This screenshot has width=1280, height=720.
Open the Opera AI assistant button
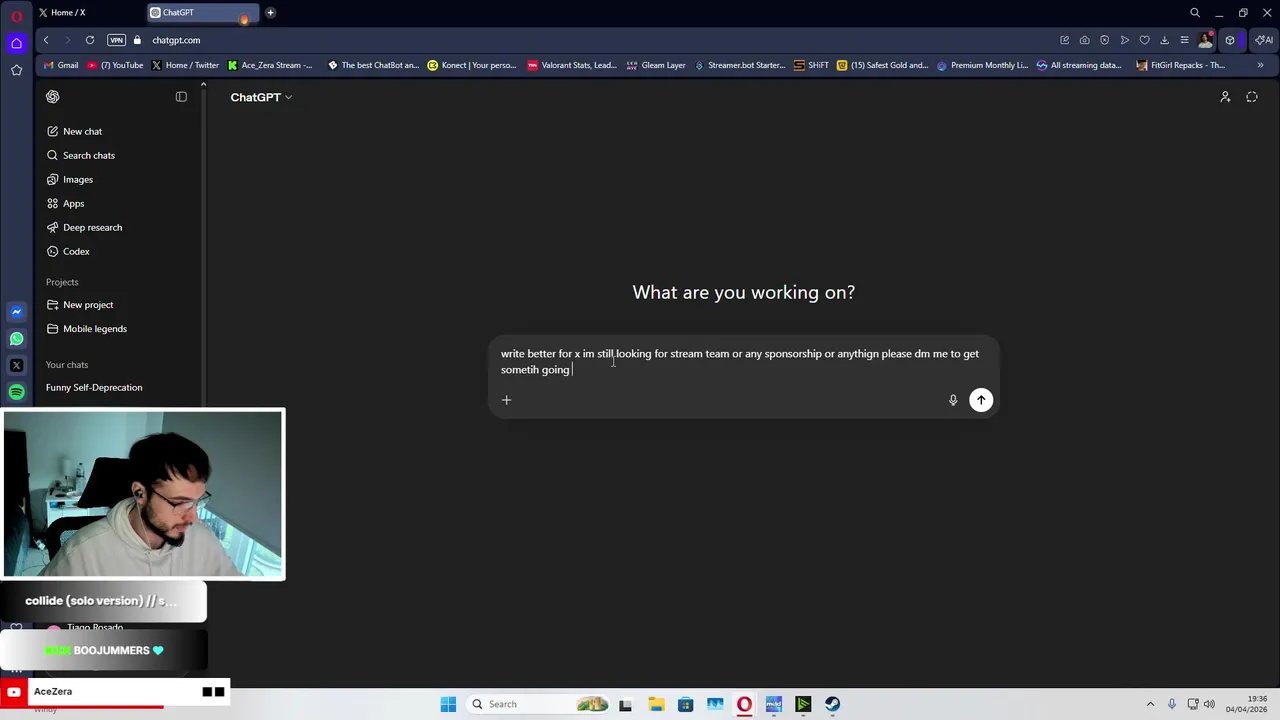click(x=1264, y=40)
